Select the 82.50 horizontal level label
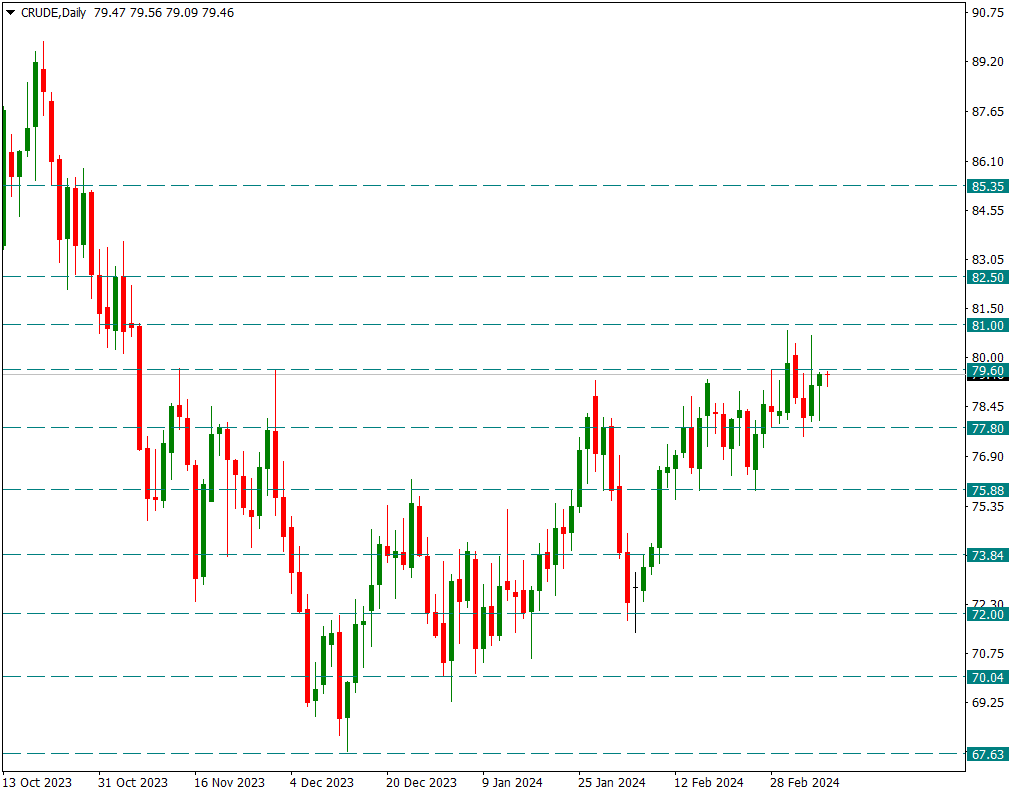Screen dimensions: 1015x795 [x=988, y=277]
